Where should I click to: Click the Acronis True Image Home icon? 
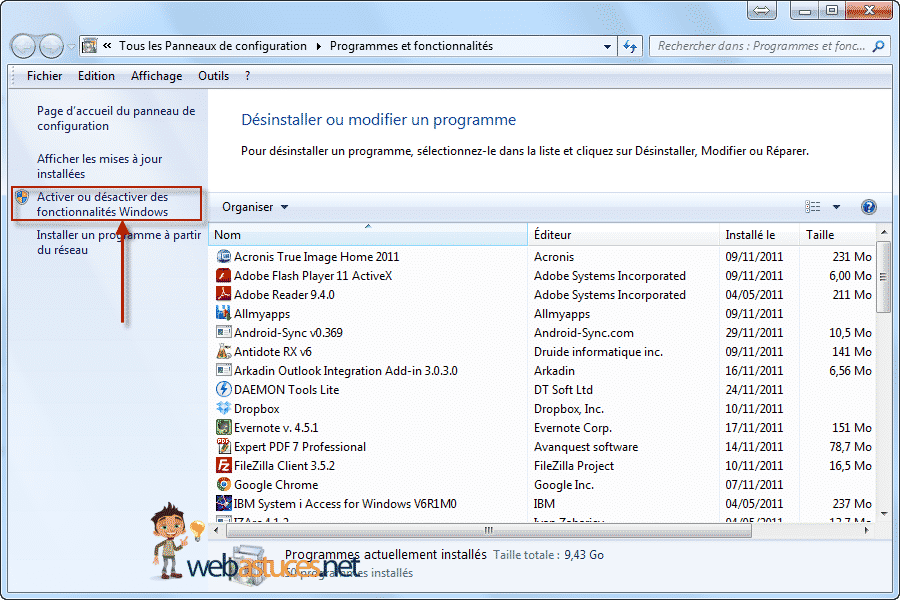224,257
